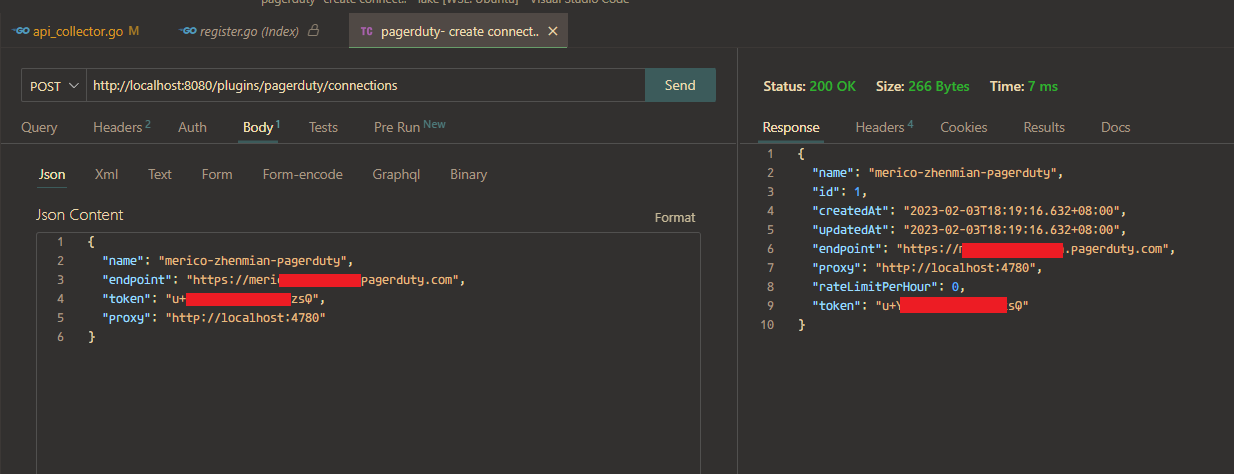Click the Size: 266 Bytes indicator

tap(923, 86)
